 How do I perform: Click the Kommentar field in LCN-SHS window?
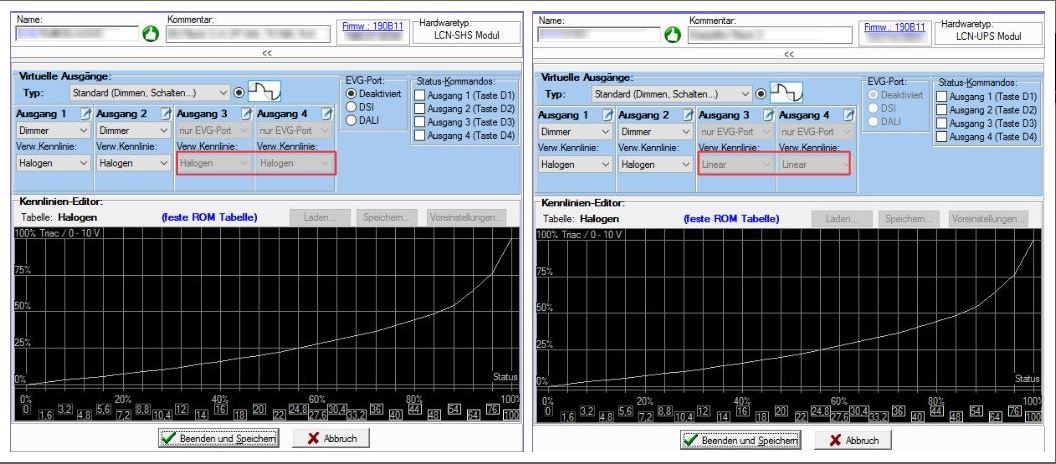click(248, 34)
